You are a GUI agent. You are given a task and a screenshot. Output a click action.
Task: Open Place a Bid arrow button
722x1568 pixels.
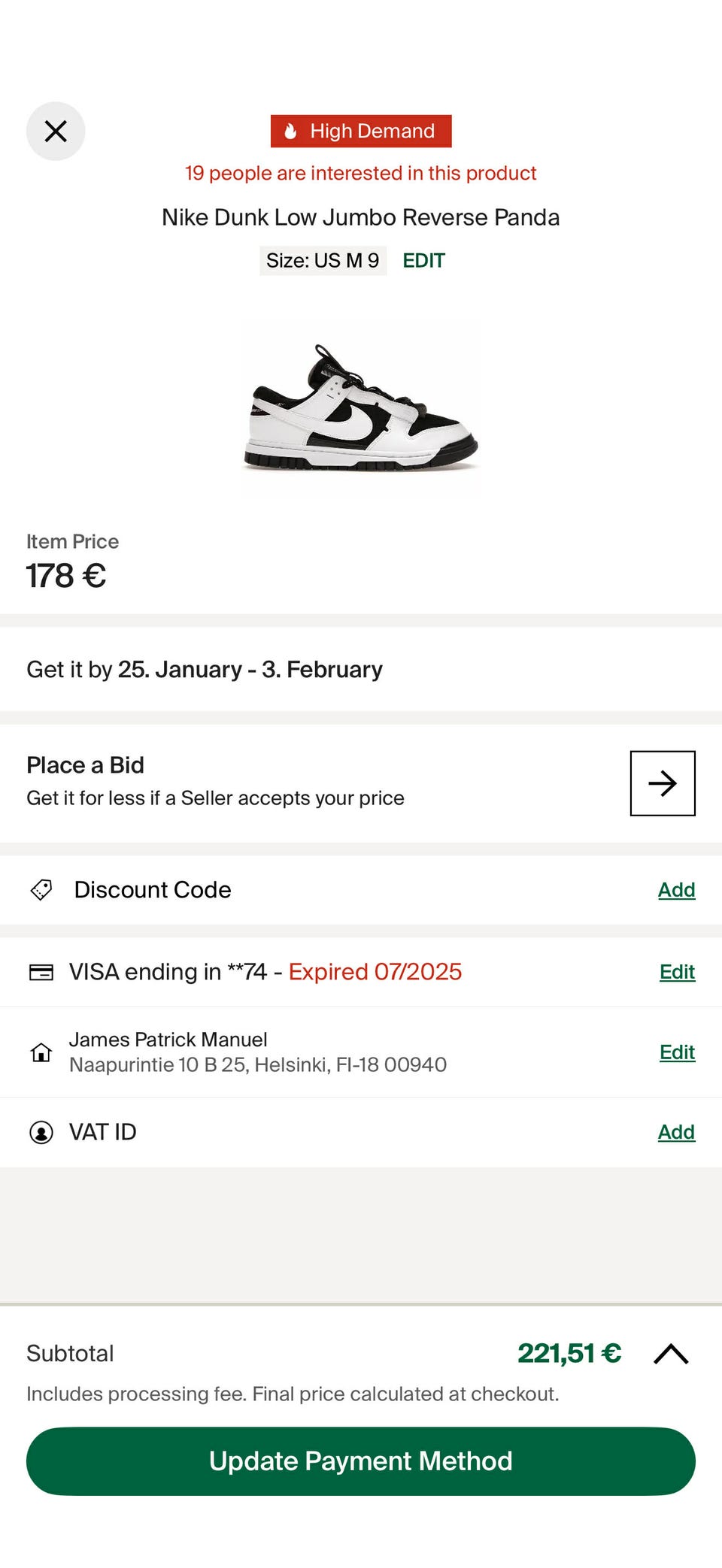[x=662, y=783]
